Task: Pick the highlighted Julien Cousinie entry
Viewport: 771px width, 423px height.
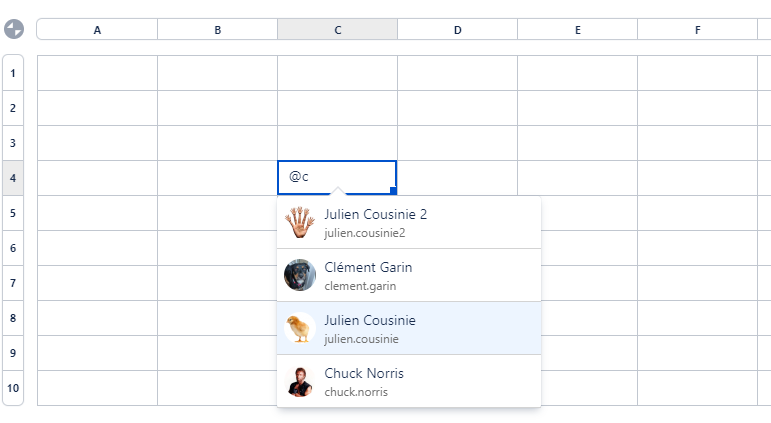Action: coord(409,328)
